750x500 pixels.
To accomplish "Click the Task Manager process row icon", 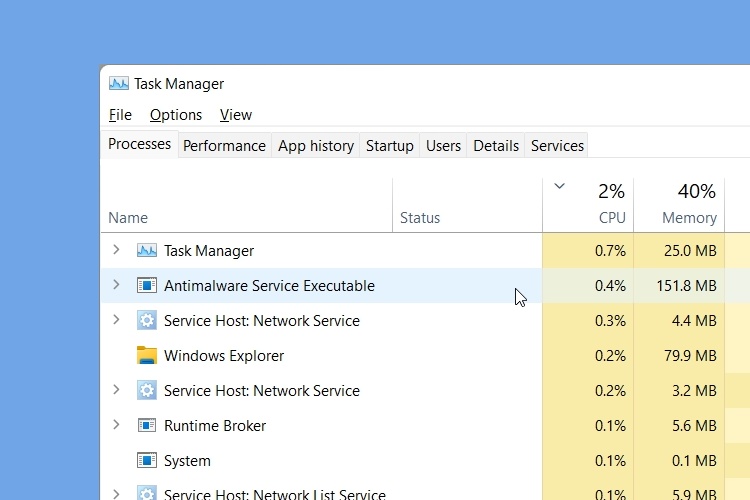I will coord(147,251).
